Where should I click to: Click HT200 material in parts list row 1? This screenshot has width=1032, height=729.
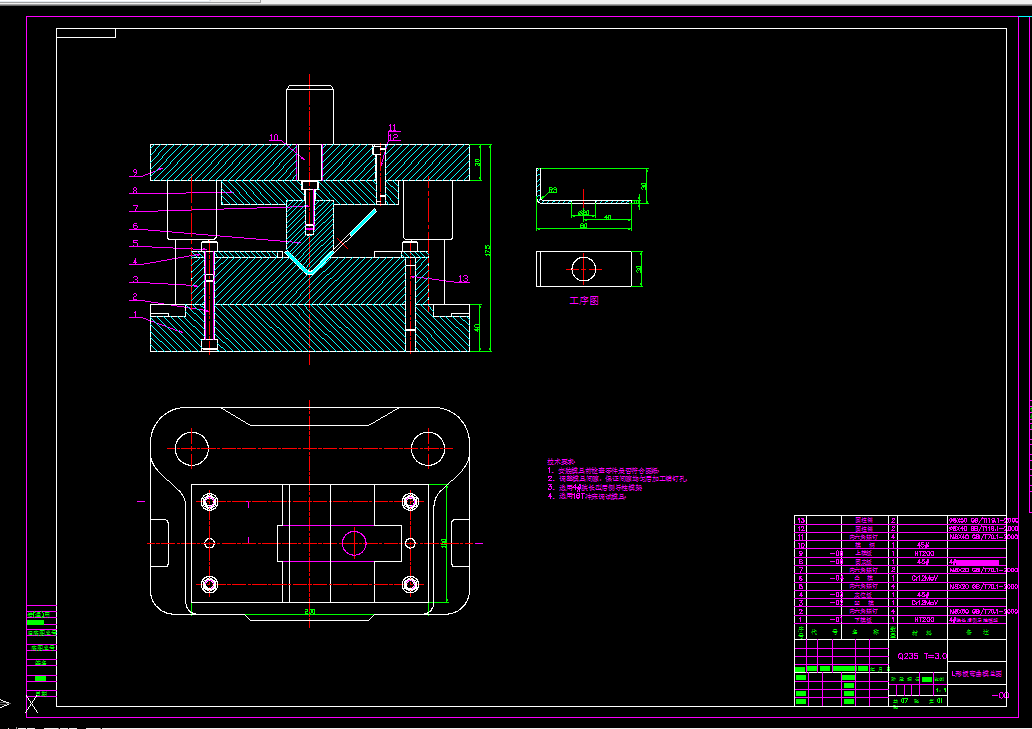[924, 619]
